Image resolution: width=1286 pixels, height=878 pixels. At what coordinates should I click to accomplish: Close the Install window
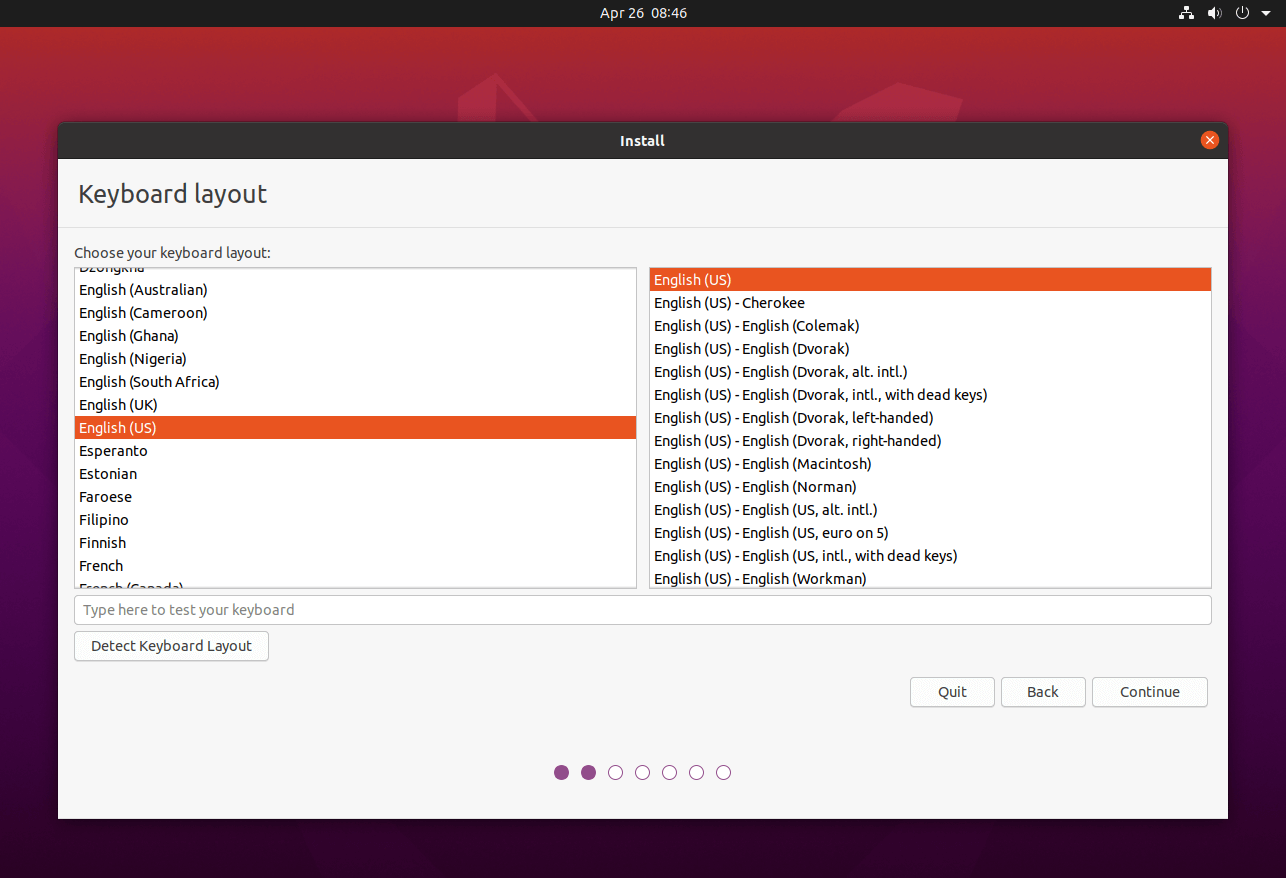(x=1210, y=140)
